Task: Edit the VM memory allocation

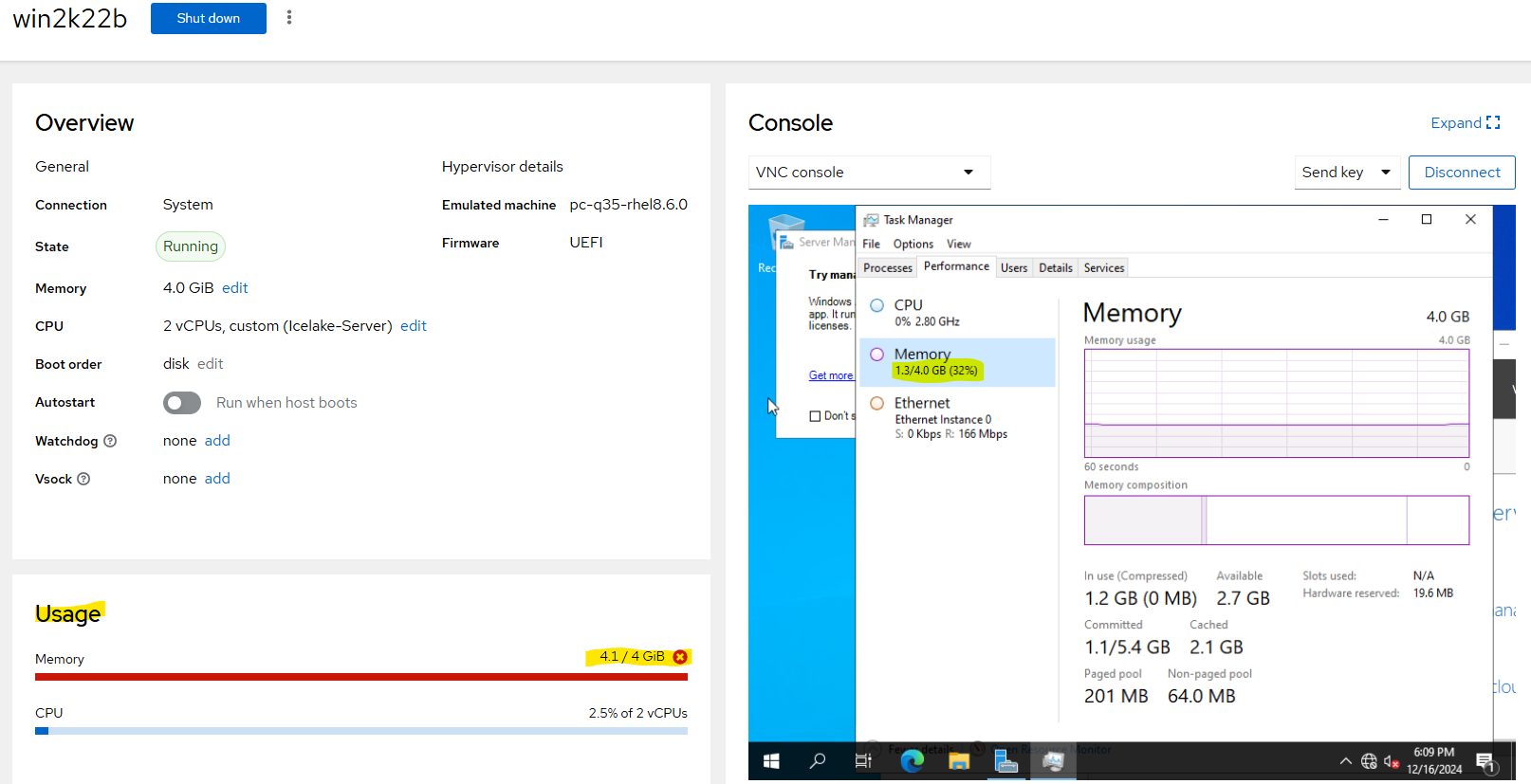Action: tap(235, 288)
